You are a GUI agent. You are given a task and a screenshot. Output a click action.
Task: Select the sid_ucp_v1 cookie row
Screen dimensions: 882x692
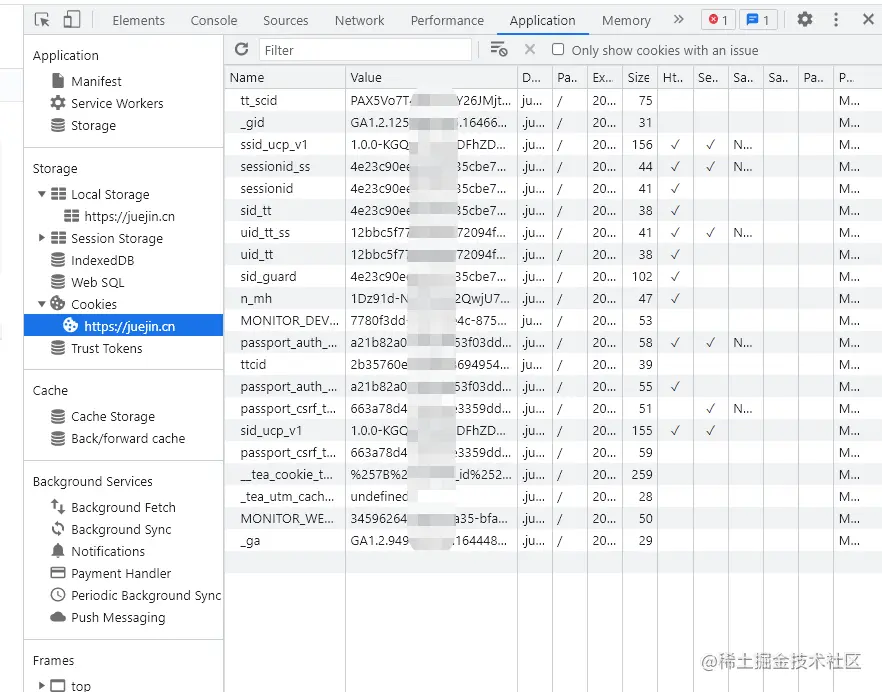click(x=553, y=430)
